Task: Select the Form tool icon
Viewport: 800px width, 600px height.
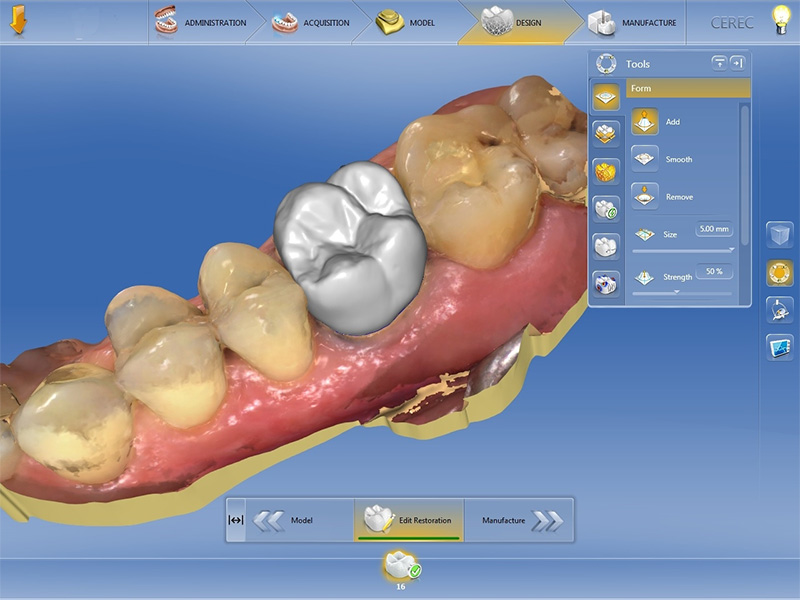Action: 606,97
